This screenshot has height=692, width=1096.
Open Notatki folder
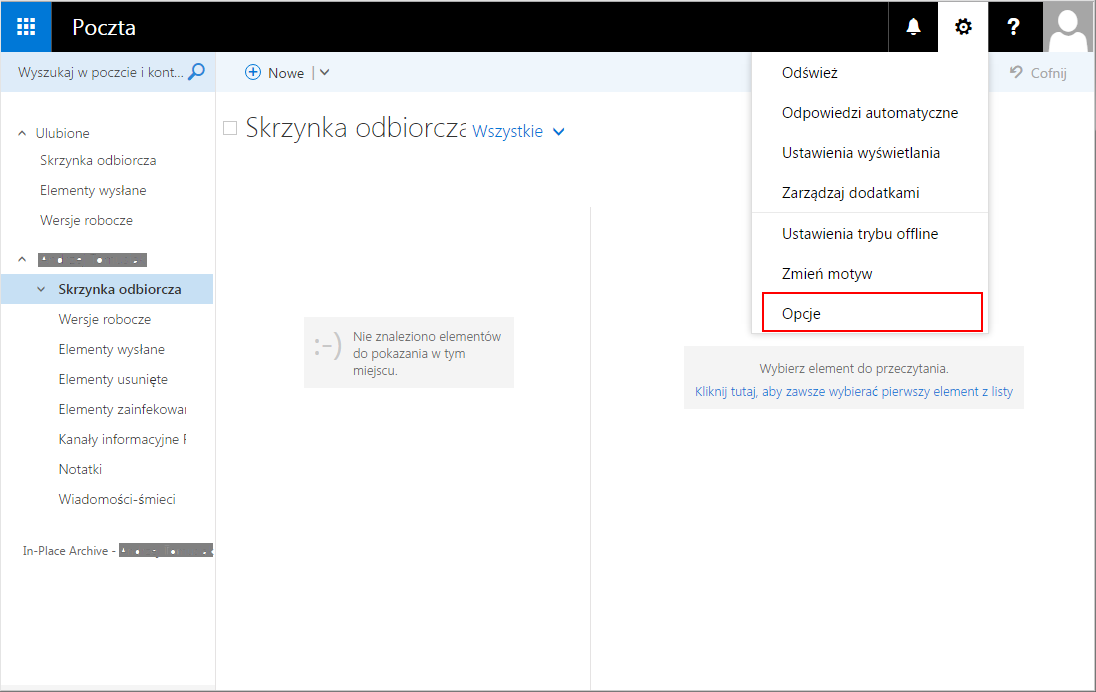point(80,469)
